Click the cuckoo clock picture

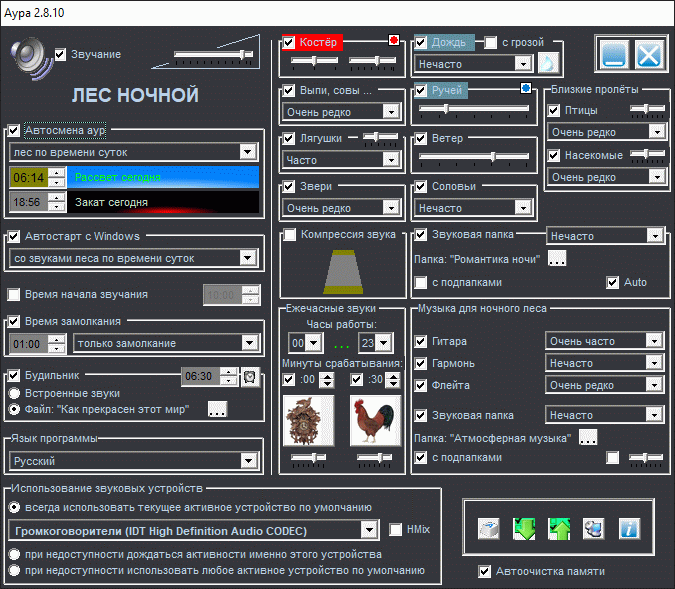[x=307, y=421]
